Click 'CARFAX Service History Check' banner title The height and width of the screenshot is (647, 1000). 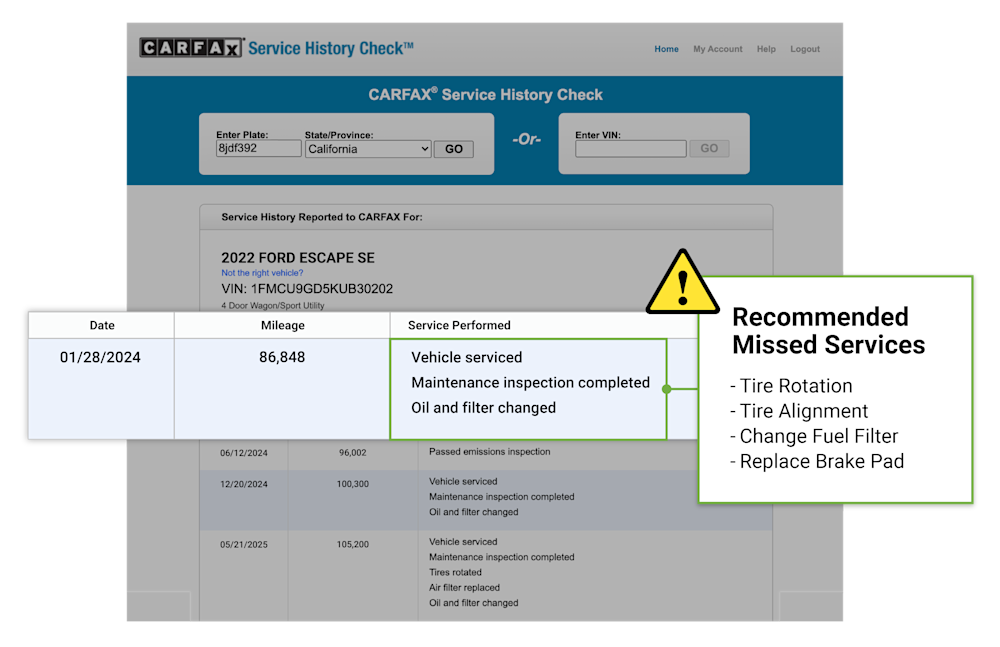[485, 94]
